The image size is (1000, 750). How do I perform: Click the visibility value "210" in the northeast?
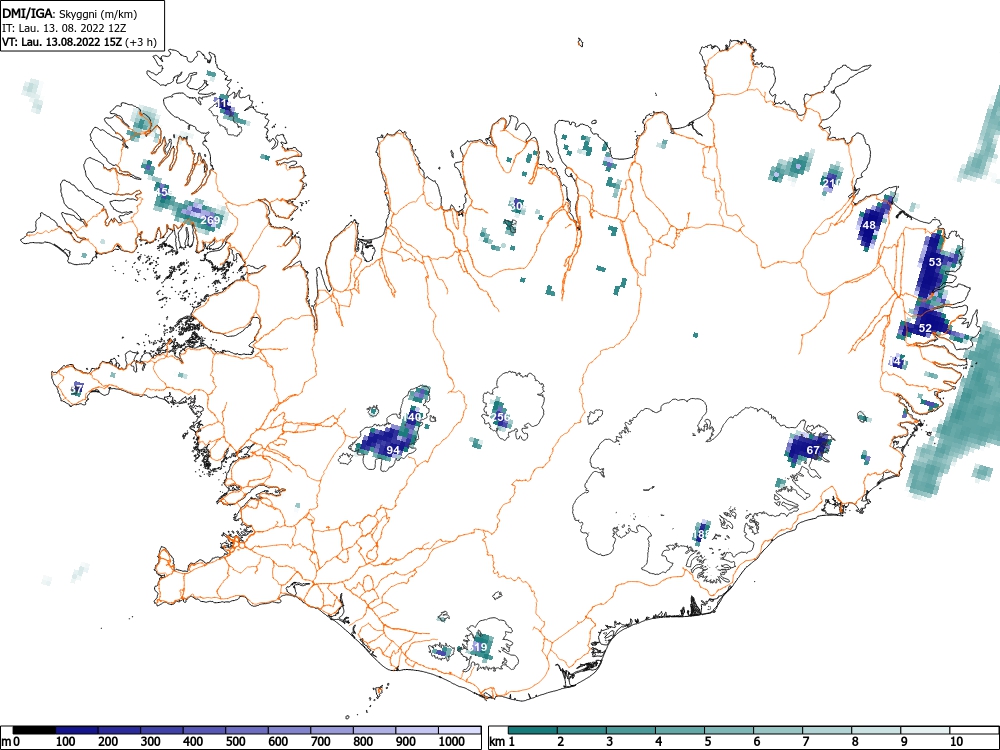point(831,183)
